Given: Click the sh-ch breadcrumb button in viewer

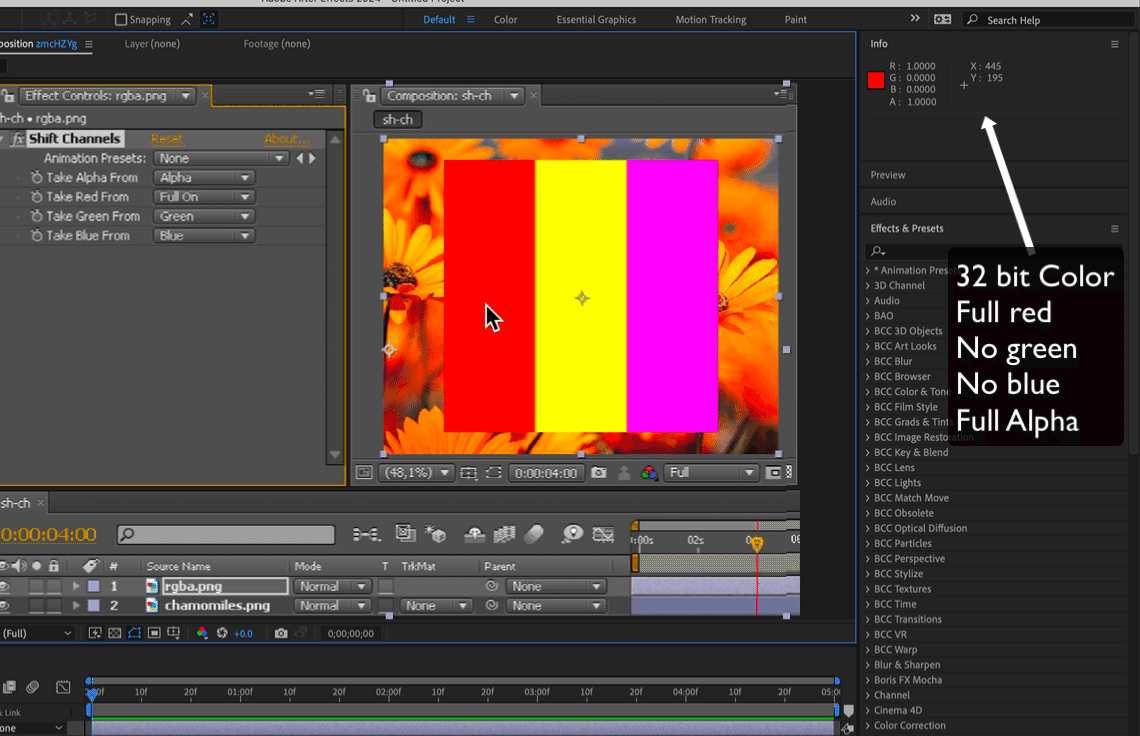Looking at the screenshot, I should coord(398,119).
